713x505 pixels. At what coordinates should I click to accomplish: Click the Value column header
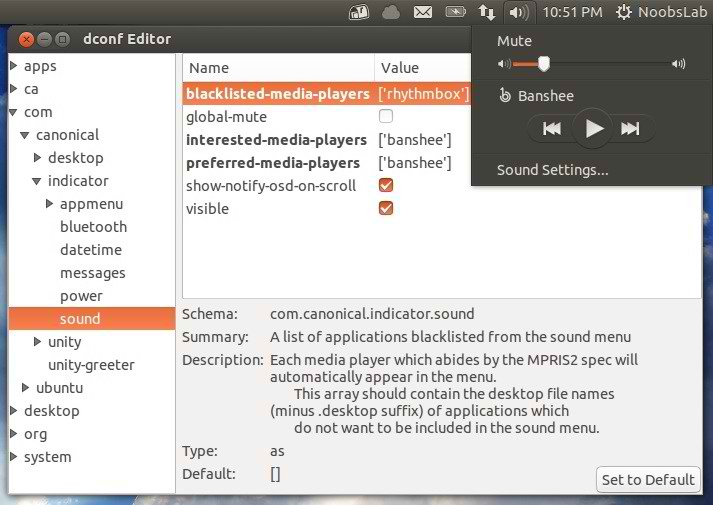(423, 68)
